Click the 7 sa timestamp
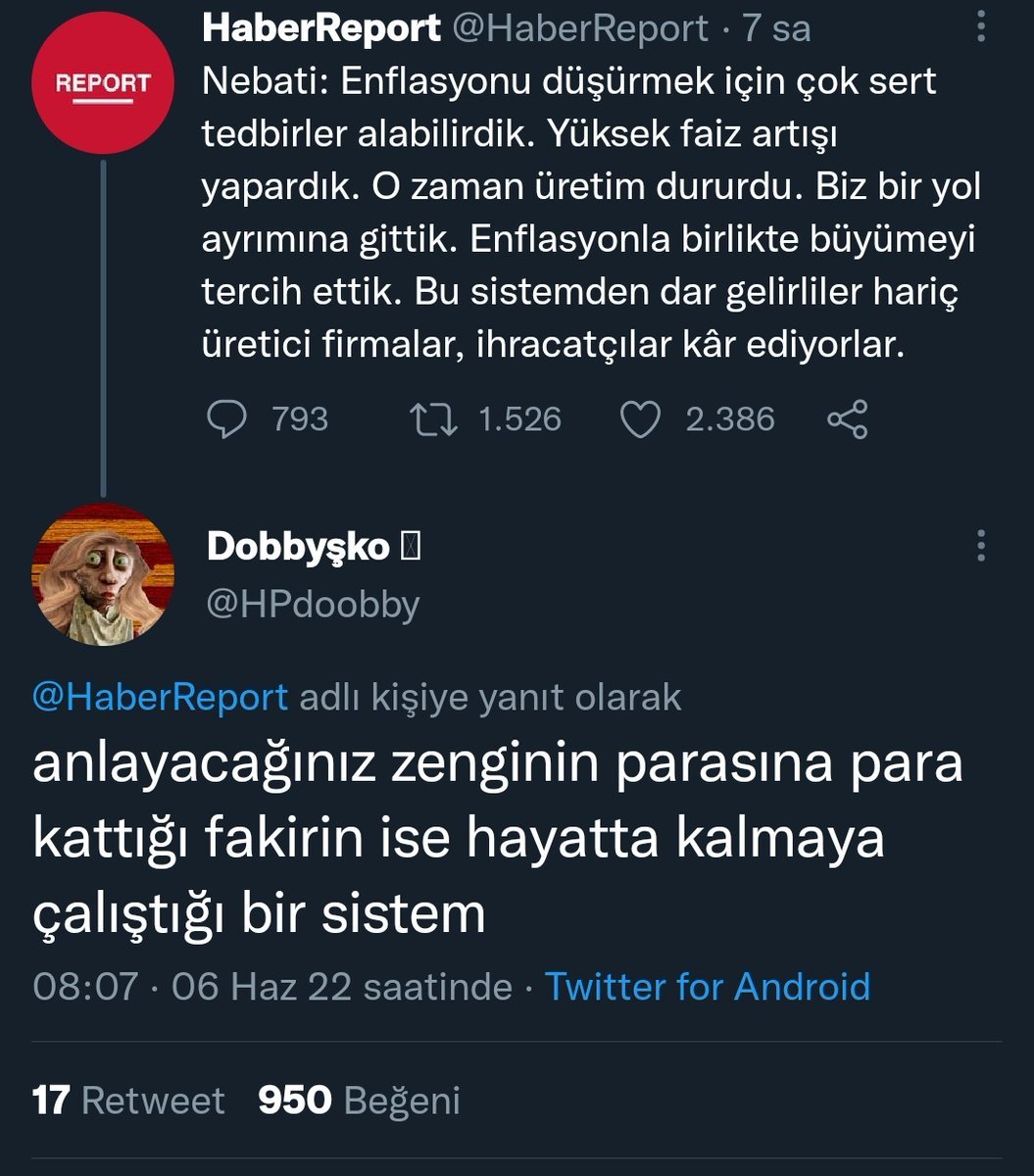This screenshot has height=1176, width=1034. tap(776, 28)
